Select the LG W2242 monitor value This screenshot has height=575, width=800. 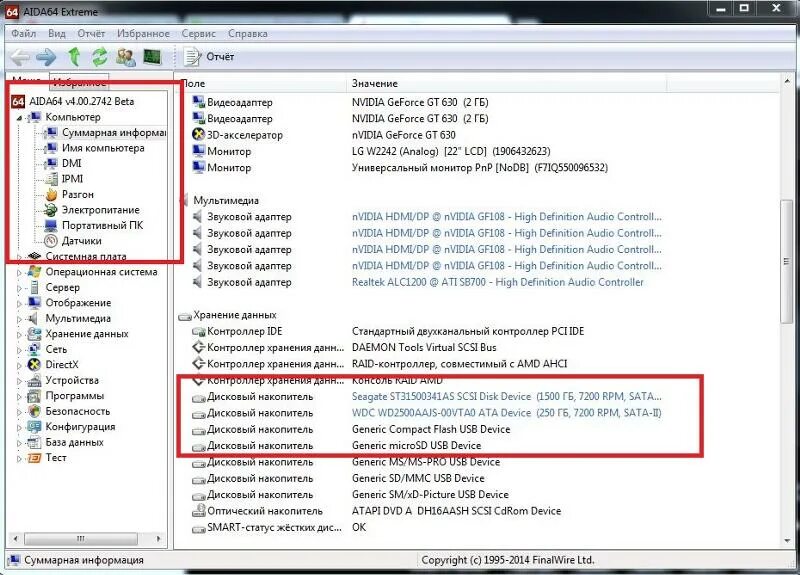pyautogui.click(x=451, y=152)
